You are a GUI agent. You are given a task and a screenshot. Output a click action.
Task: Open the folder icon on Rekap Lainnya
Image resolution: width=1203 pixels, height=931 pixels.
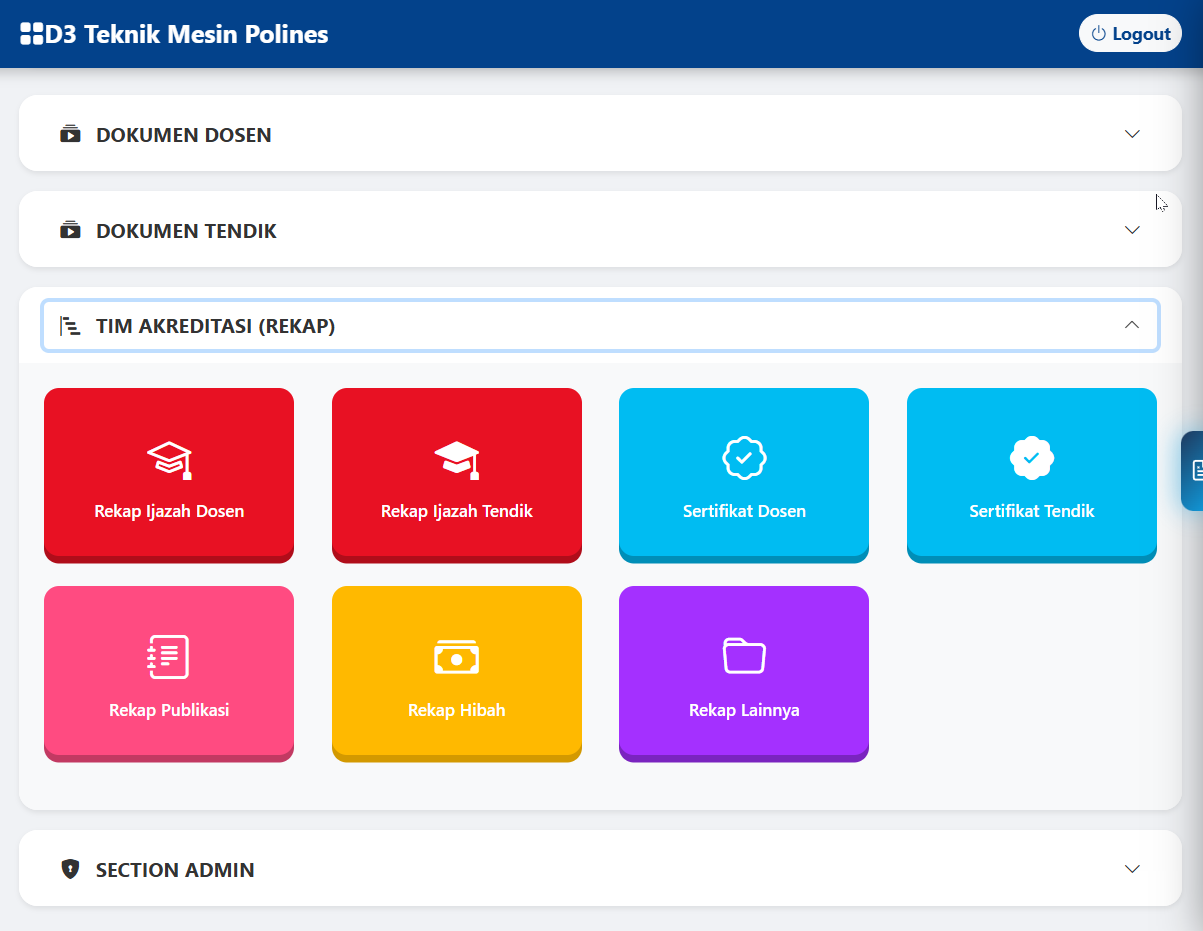(x=743, y=657)
